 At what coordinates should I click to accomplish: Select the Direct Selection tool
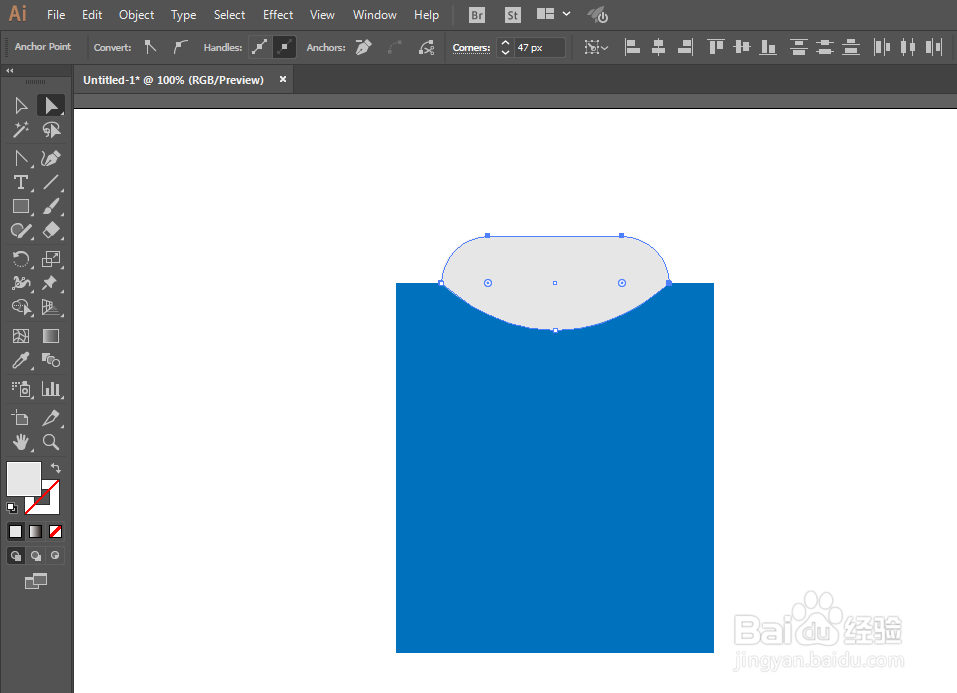coord(50,105)
